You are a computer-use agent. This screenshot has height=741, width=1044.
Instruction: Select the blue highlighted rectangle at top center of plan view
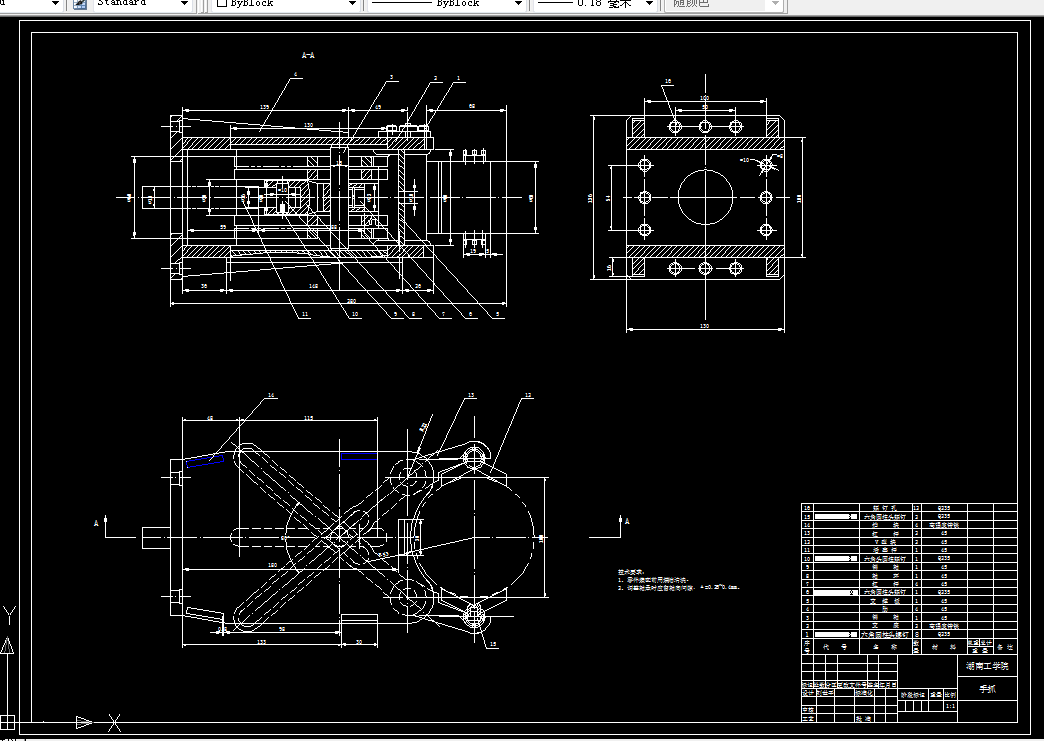358,456
